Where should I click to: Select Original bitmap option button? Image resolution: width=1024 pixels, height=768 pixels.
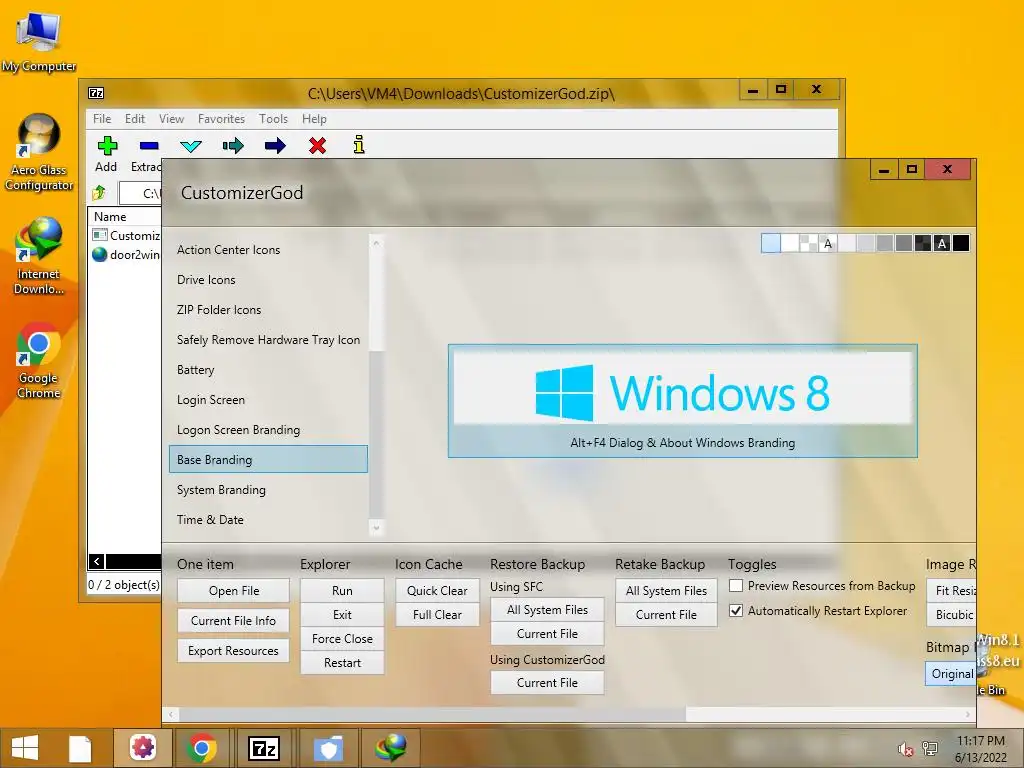[951, 674]
